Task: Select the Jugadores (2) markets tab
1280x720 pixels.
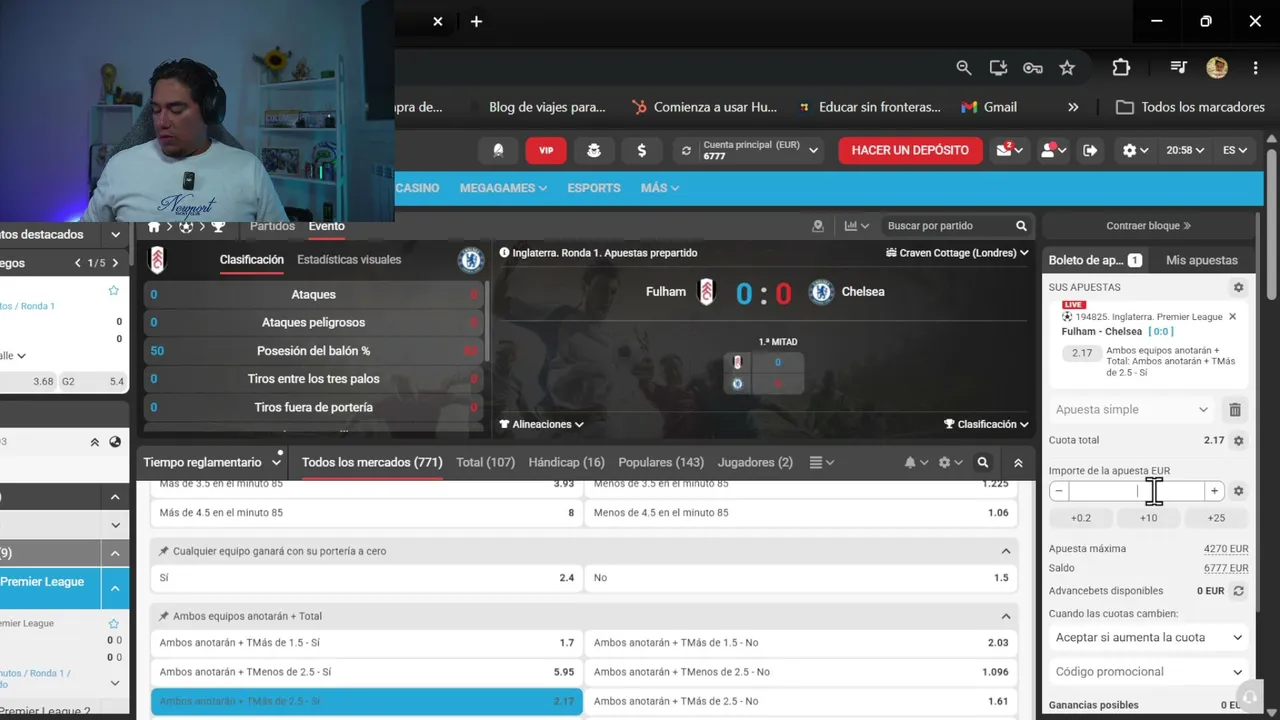Action: coord(755,462)
